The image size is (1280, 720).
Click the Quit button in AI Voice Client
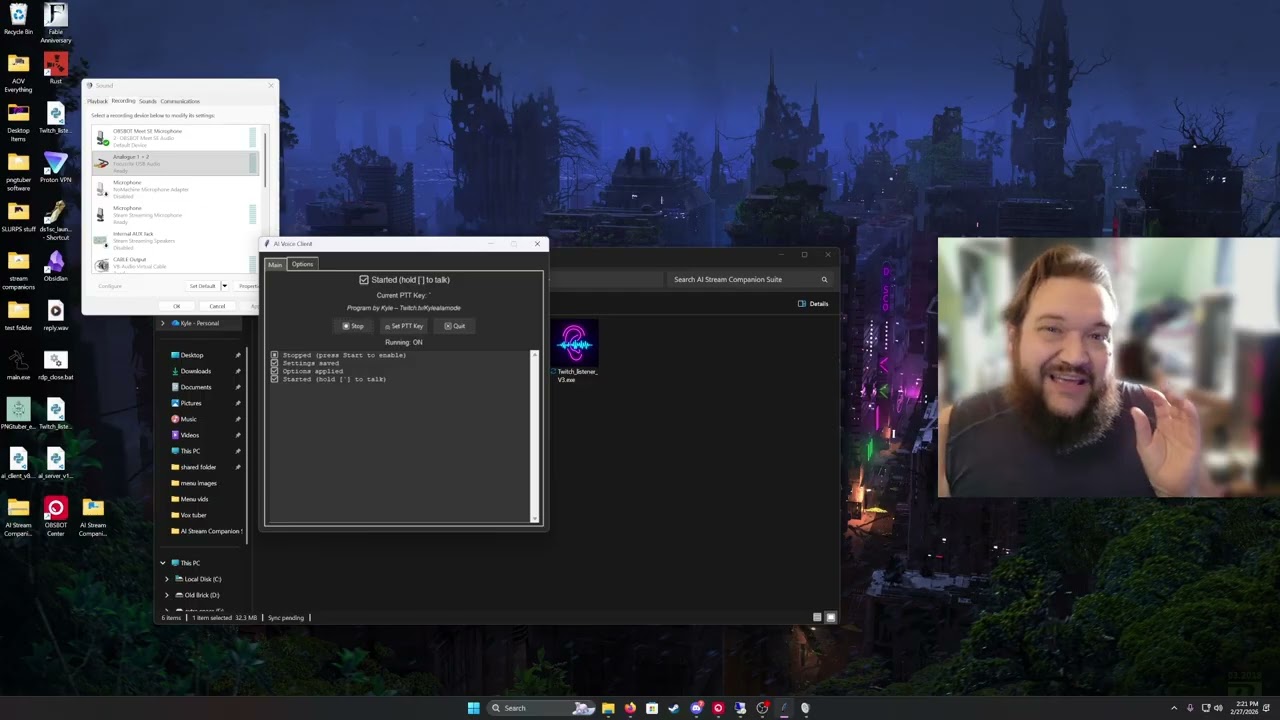455,326
